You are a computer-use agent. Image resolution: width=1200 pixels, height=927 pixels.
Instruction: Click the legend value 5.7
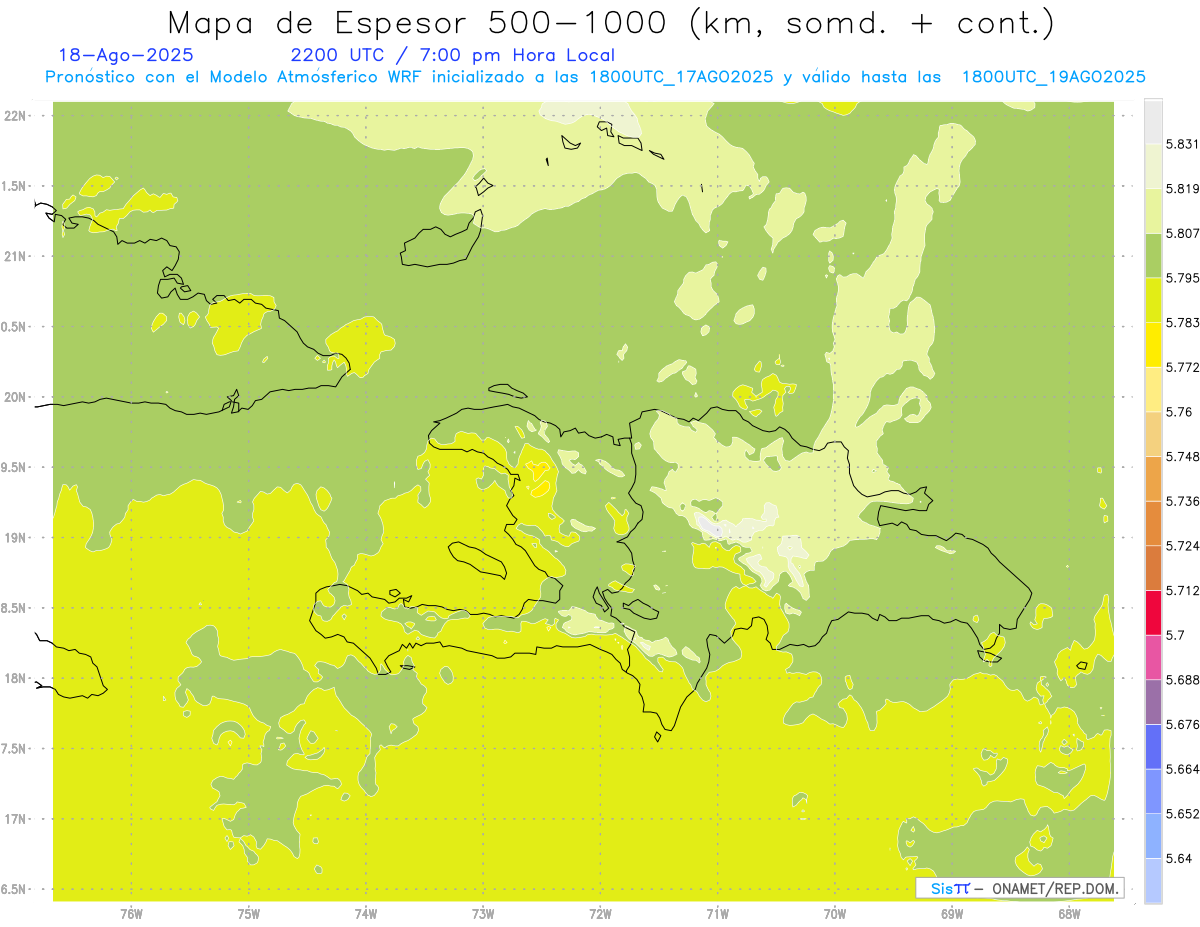coord(1175,635)
